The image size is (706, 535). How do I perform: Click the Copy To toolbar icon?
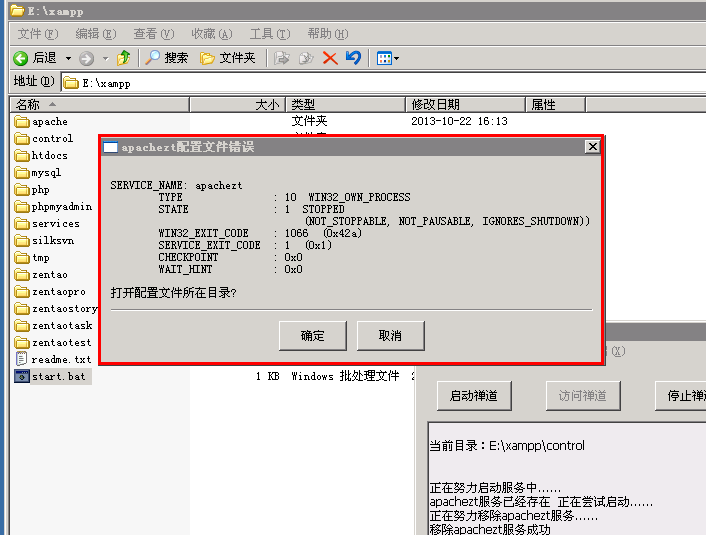point(306,58)
